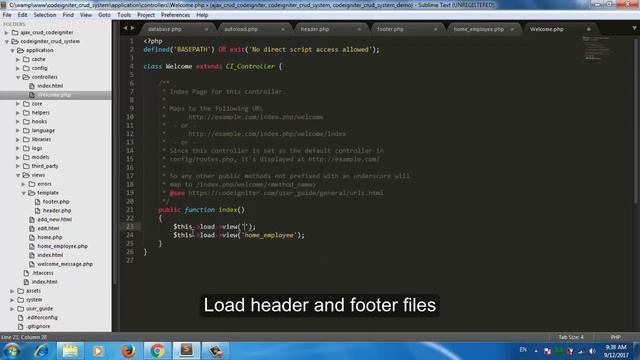This screenshot has height=360, width=640.
Task: Switch to the home_employee.php tab
Action: click(478, 29)
